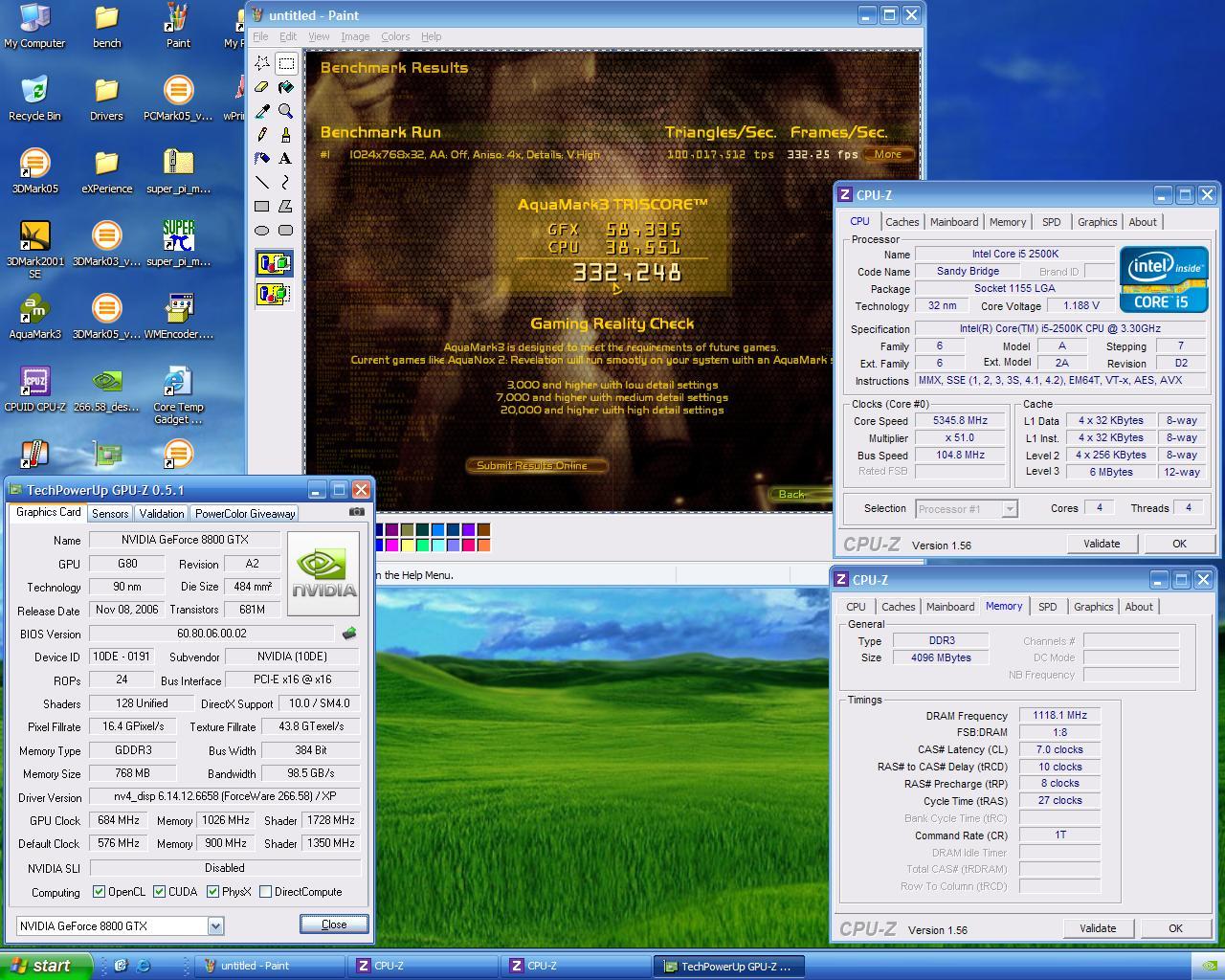Open Graphics tab in CPU-Z memory window
Image resolution: width=1225 pixels, height=980 pixels.
[1093, 607]
